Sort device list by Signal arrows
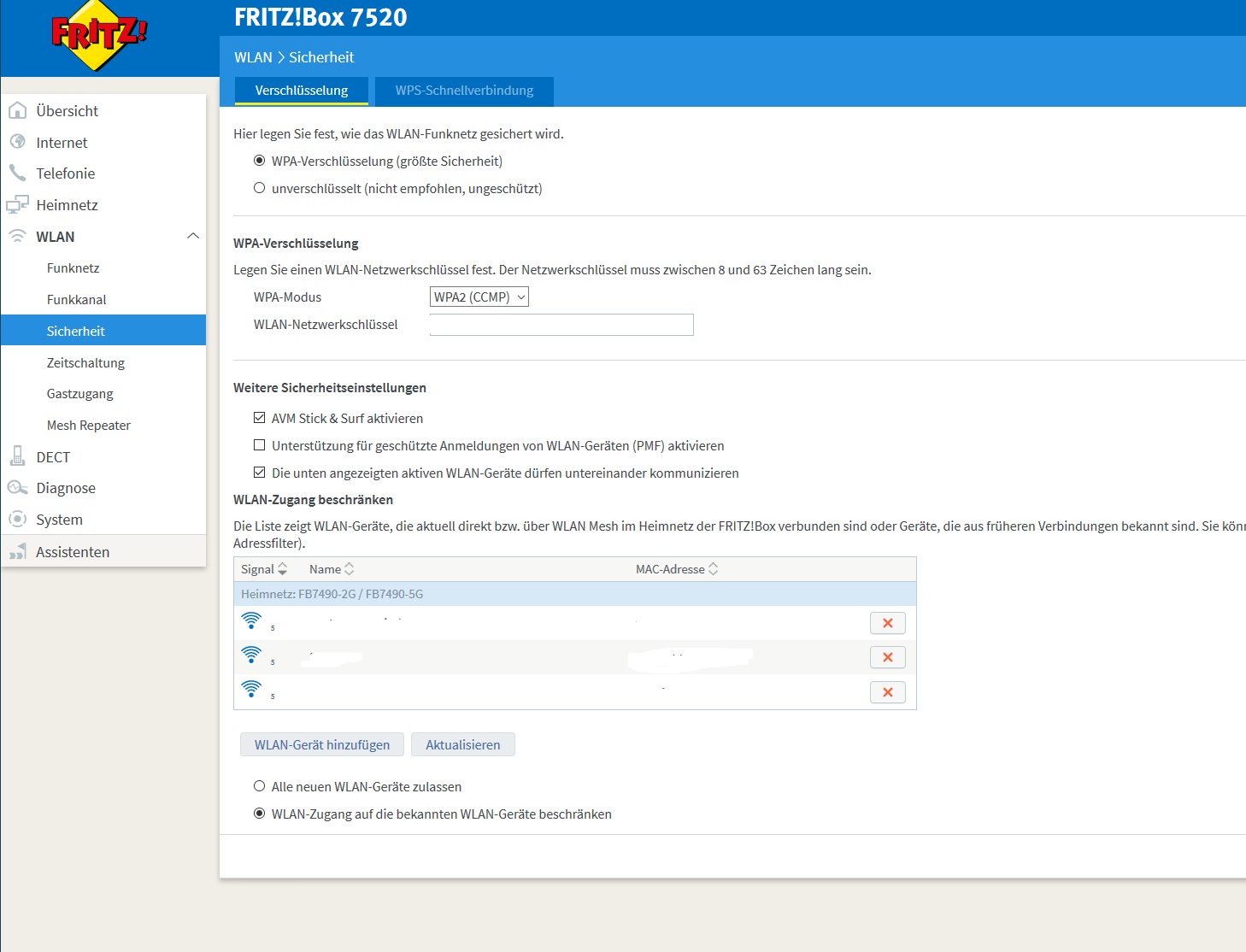Viewport: 1246px width, 952px height. [283, 569]
